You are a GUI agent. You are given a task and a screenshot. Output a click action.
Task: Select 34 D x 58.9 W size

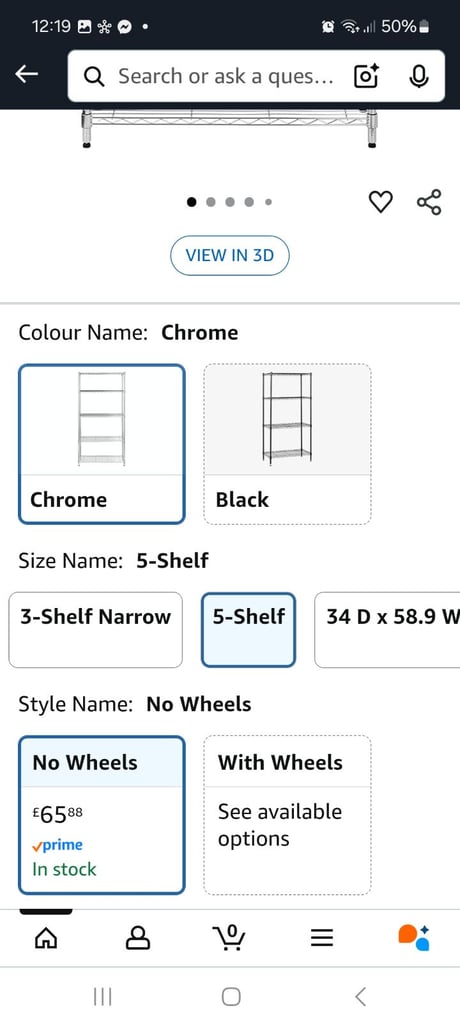[387, 630]
